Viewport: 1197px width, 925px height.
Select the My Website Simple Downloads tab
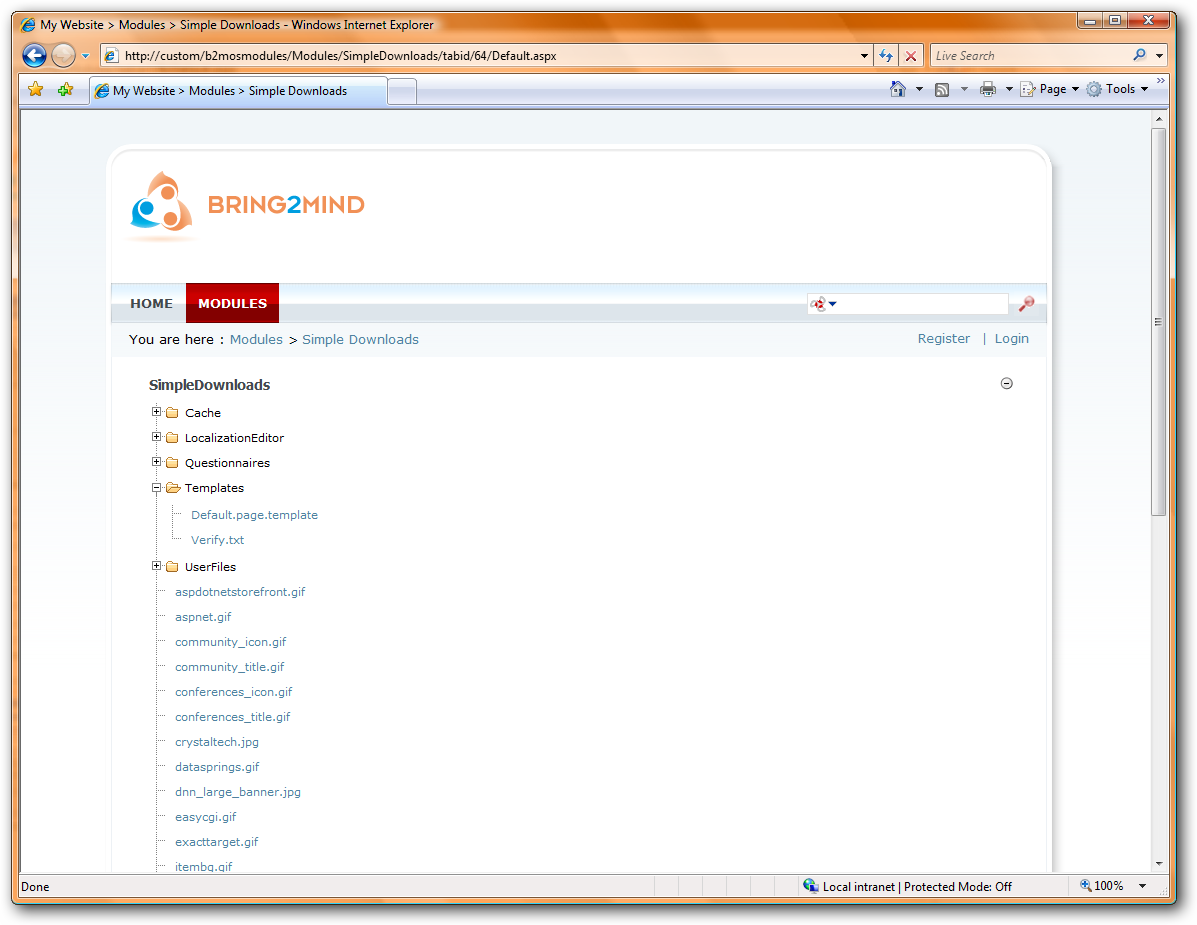pyautogui.click(x=238, y=91)
